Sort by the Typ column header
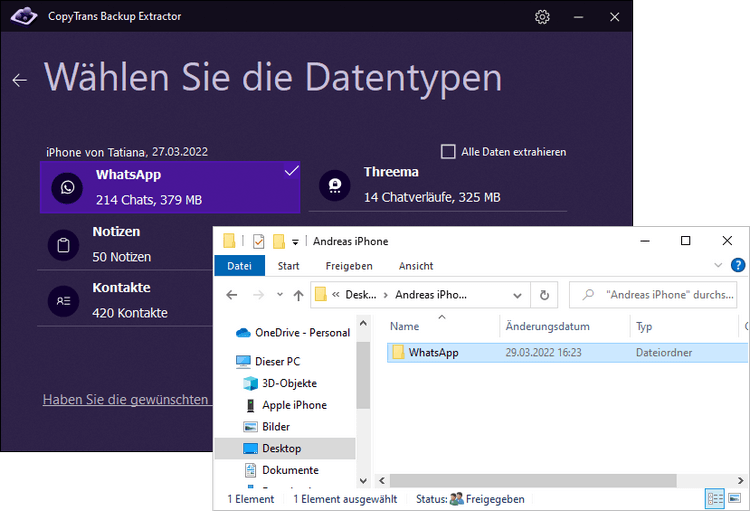 [x=644, y=326]
